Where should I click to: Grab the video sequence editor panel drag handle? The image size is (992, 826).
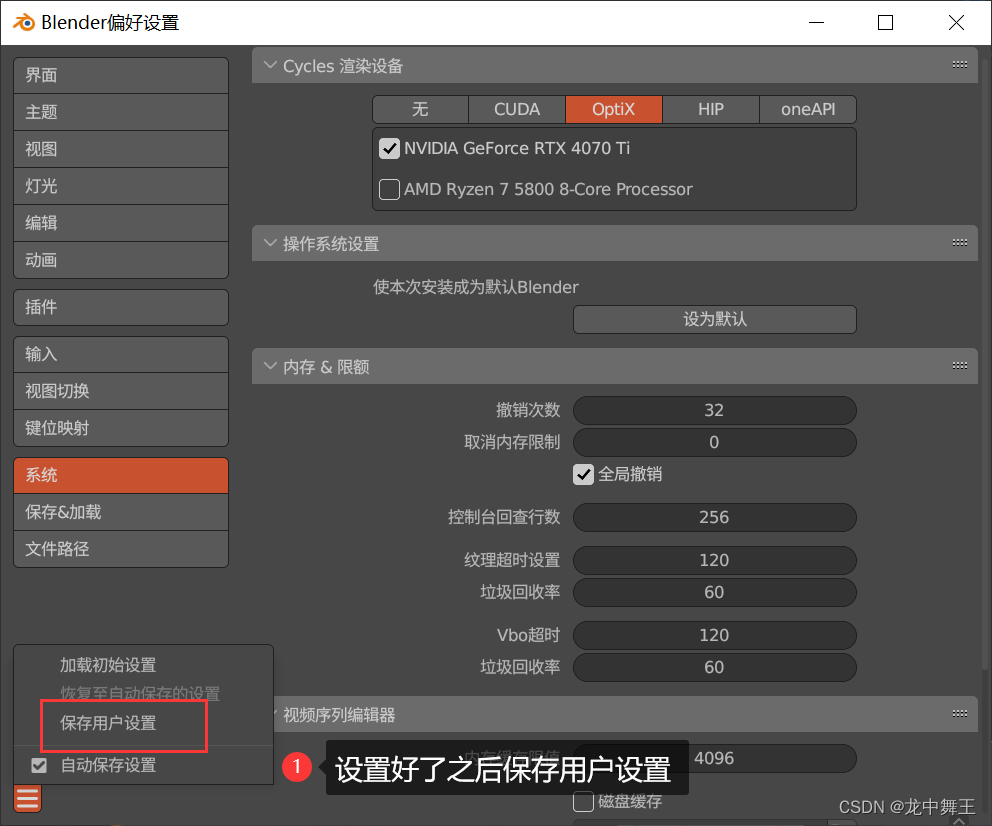click(960, 713)
